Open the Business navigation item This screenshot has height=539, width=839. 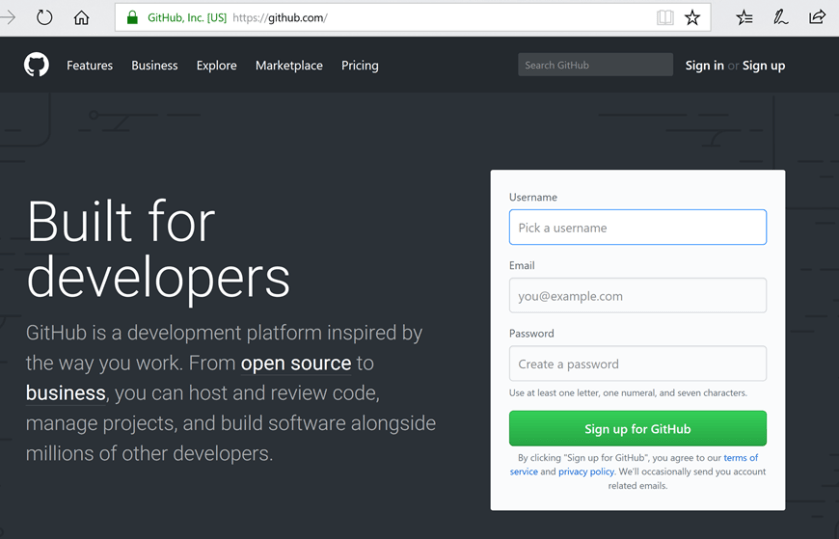point(155,65)
